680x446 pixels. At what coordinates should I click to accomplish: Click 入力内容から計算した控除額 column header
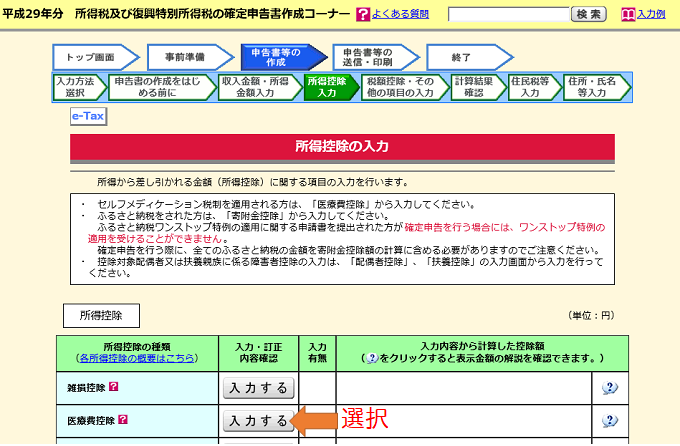click(482, 353)
